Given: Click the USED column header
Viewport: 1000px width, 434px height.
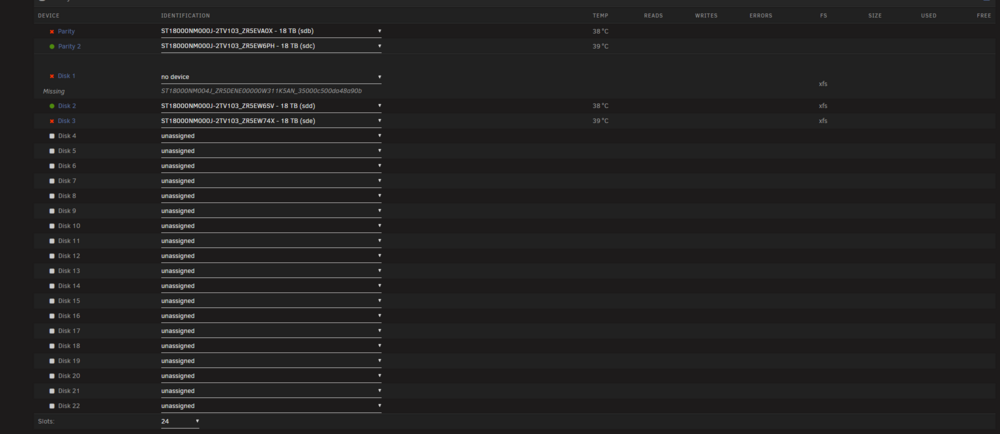Looking at the screenshot, I should pos(929,16).
